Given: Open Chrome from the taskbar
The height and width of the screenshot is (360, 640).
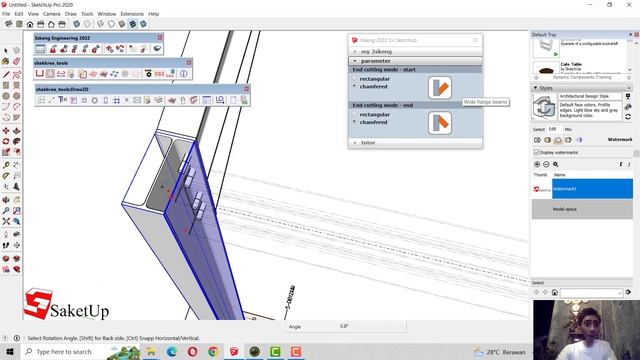Looking at the screenshot, I should coord(213,351).
